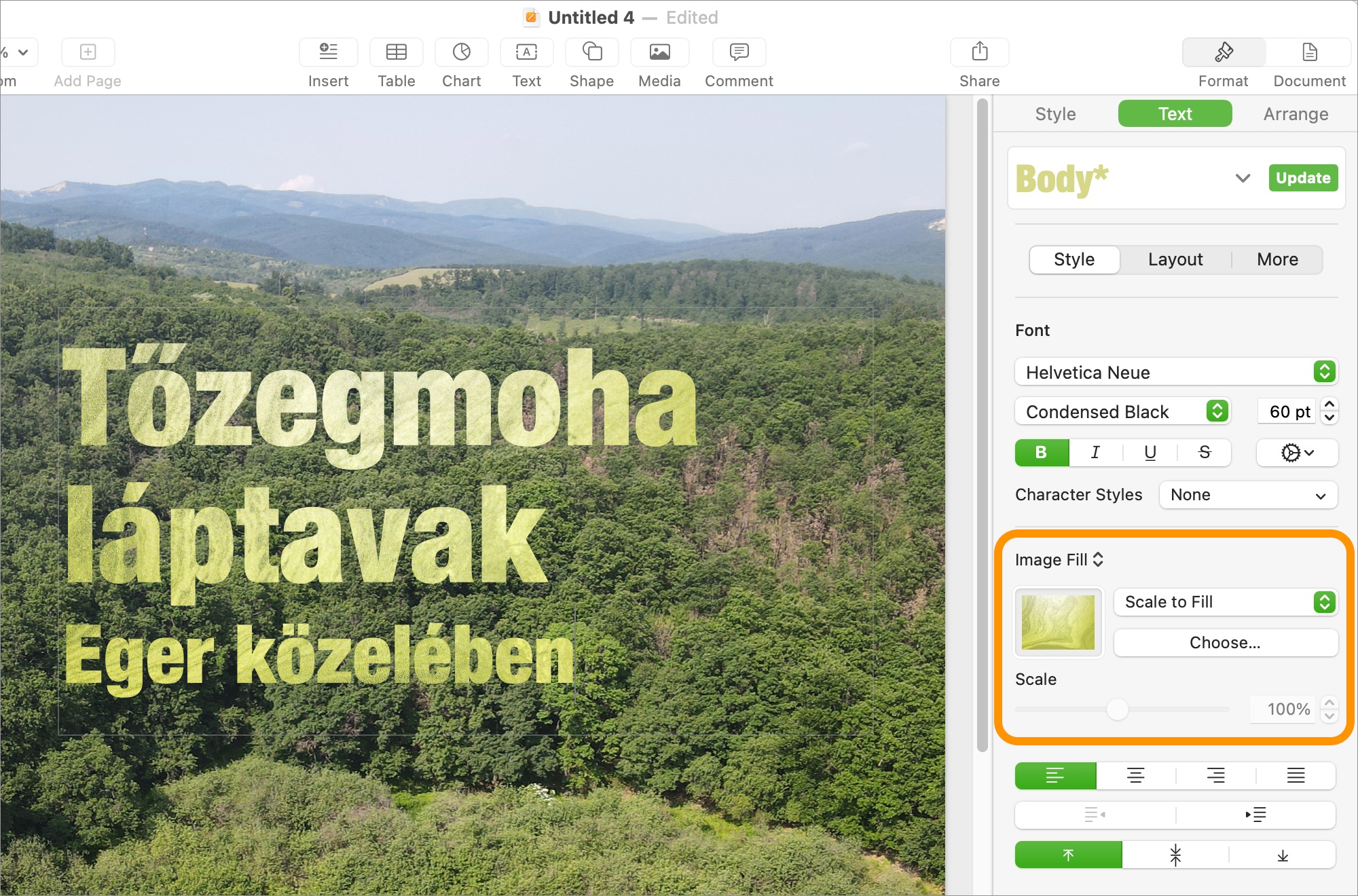Align text right
This screenshot has height=896, width=1358.
tap(1215, 775)
